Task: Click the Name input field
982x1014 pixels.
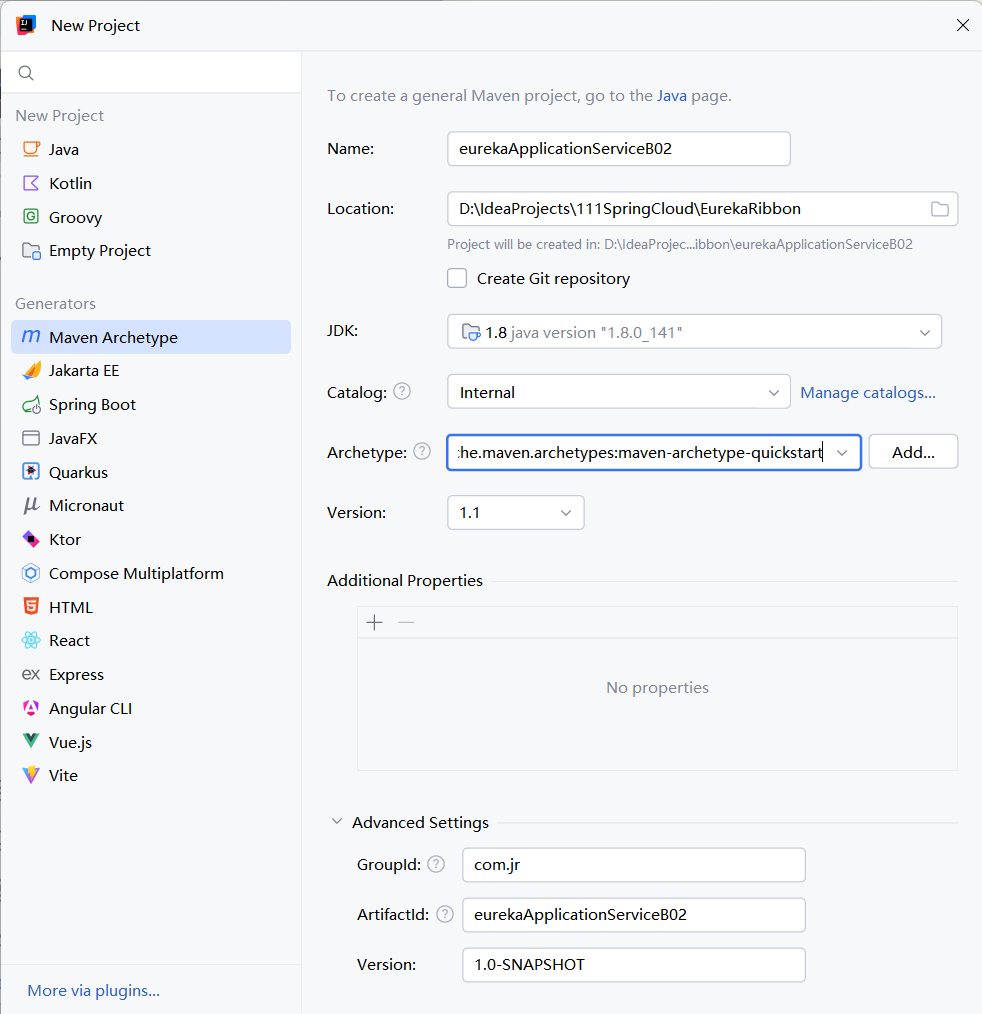Action: [619, 149]
